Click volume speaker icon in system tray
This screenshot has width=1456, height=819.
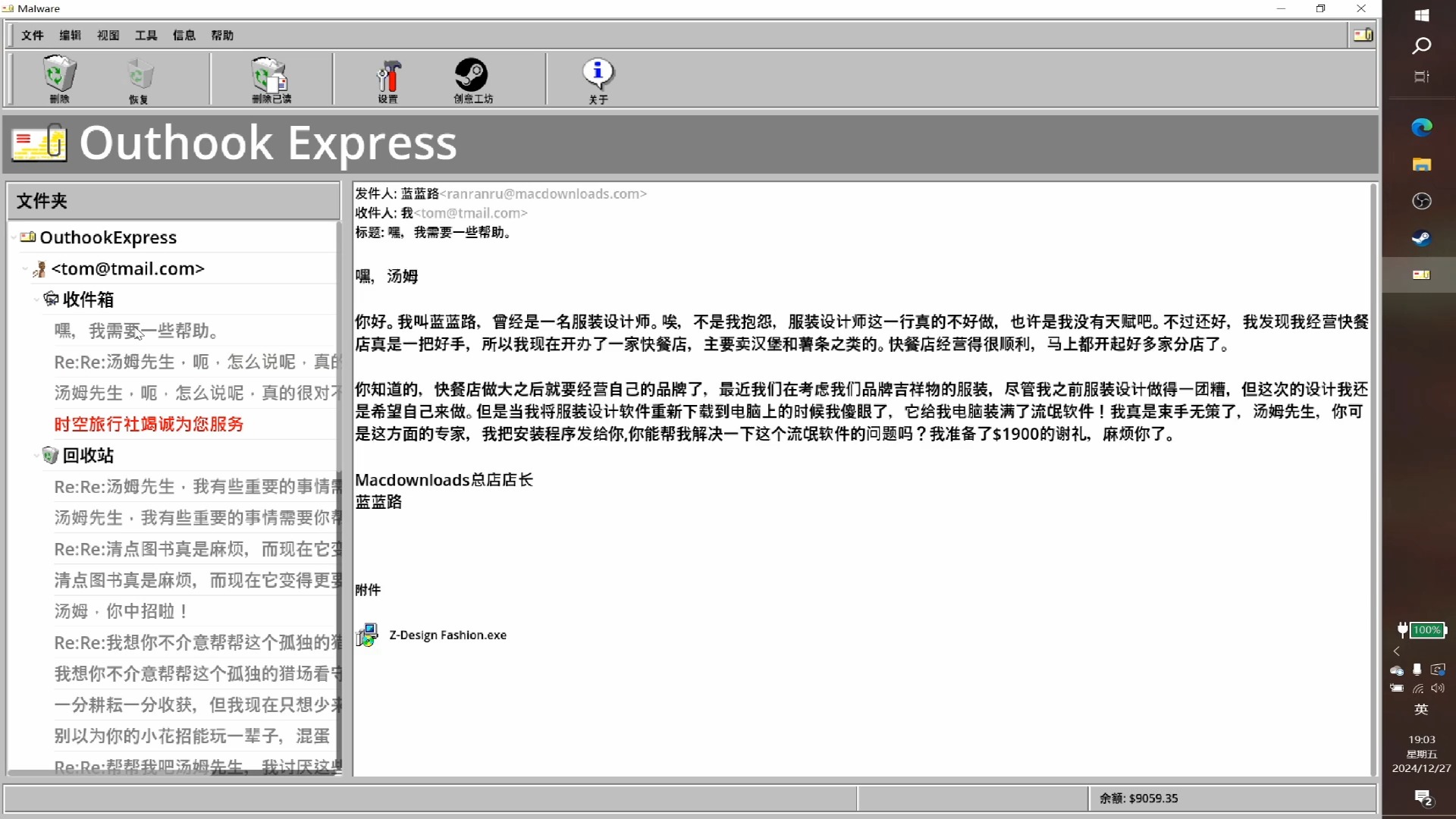point(1439,688)
